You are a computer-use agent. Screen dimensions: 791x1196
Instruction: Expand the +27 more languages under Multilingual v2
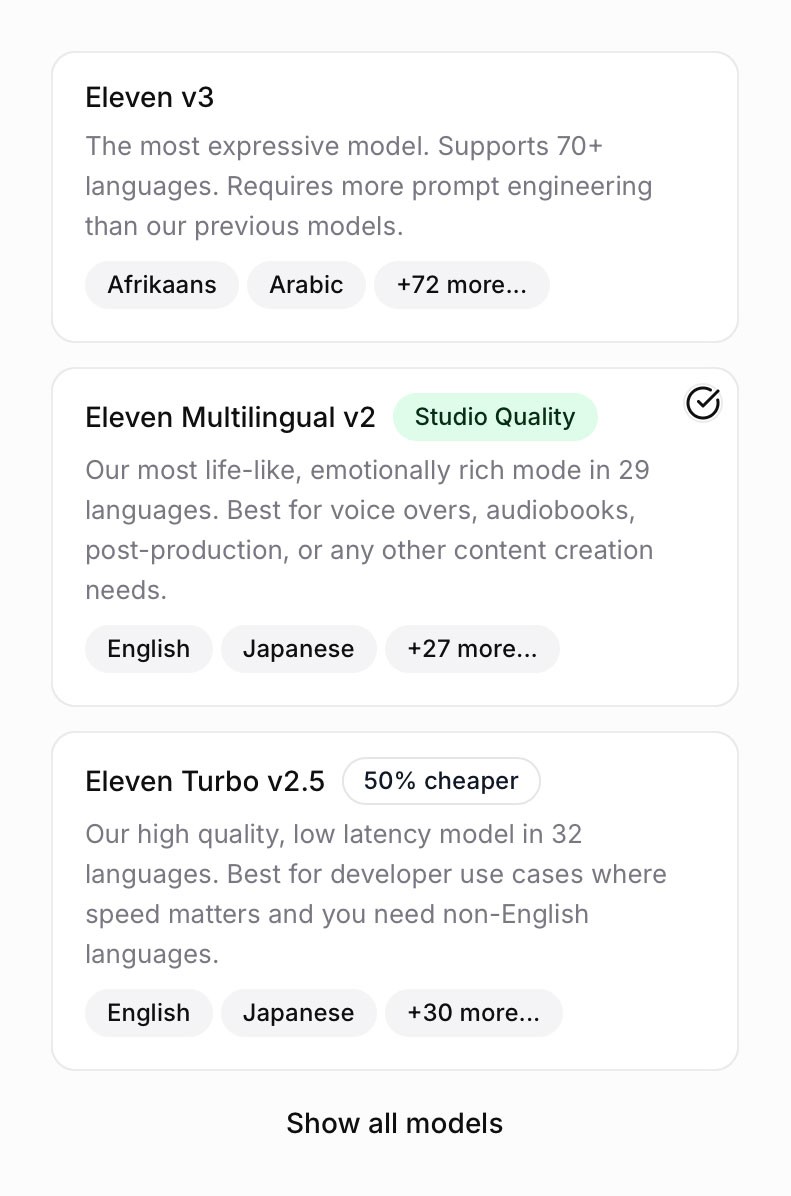(472, 649)
